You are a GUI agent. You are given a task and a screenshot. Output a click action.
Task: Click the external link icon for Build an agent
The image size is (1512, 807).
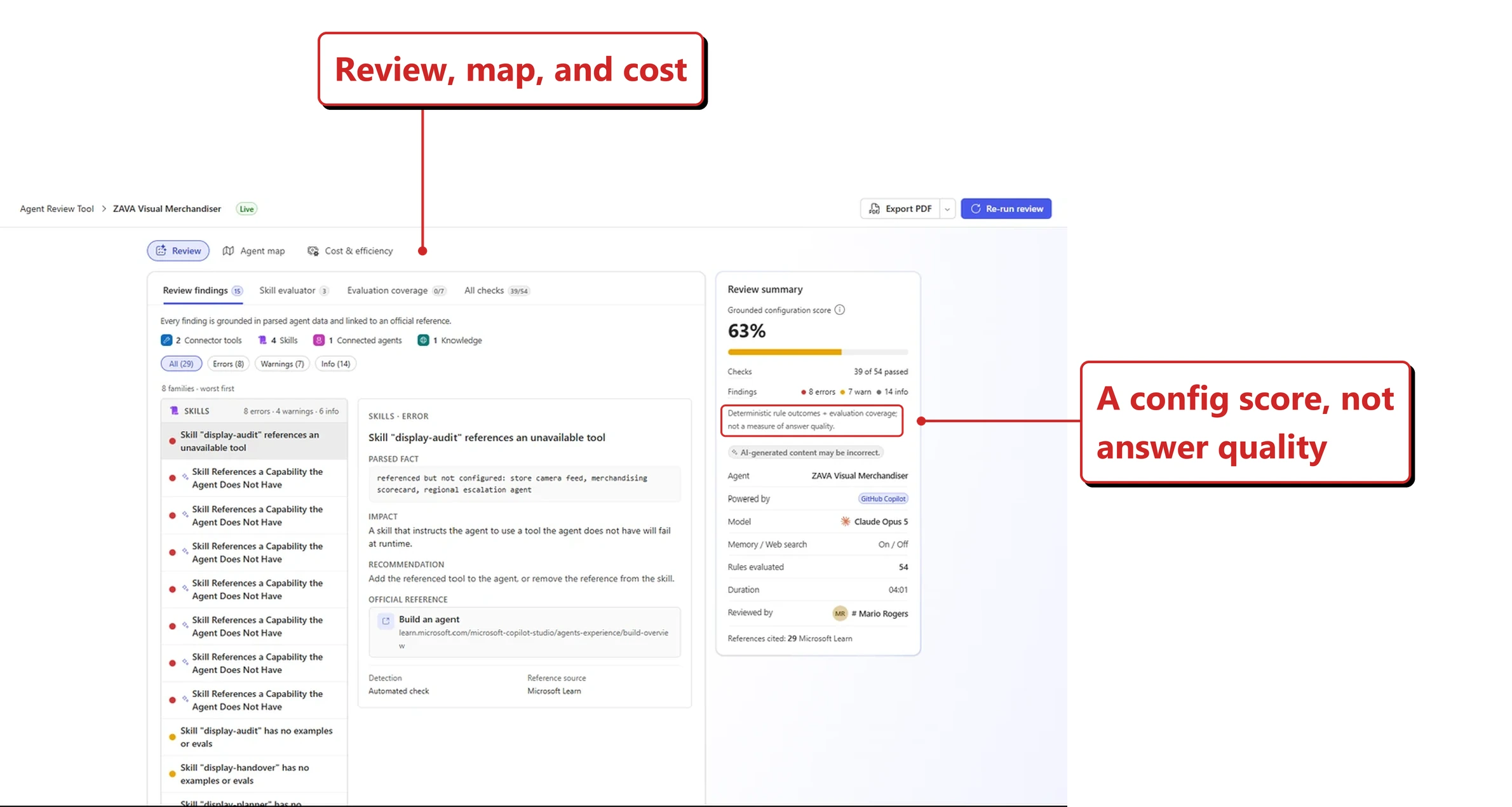(x=386, y=621)
